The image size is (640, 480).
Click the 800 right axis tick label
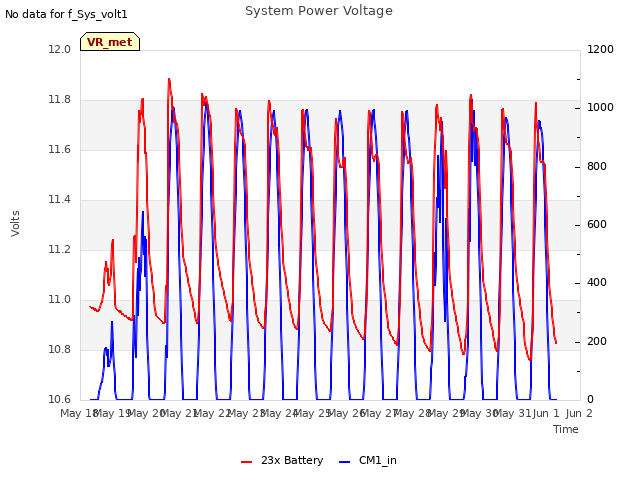coord(597,167)
